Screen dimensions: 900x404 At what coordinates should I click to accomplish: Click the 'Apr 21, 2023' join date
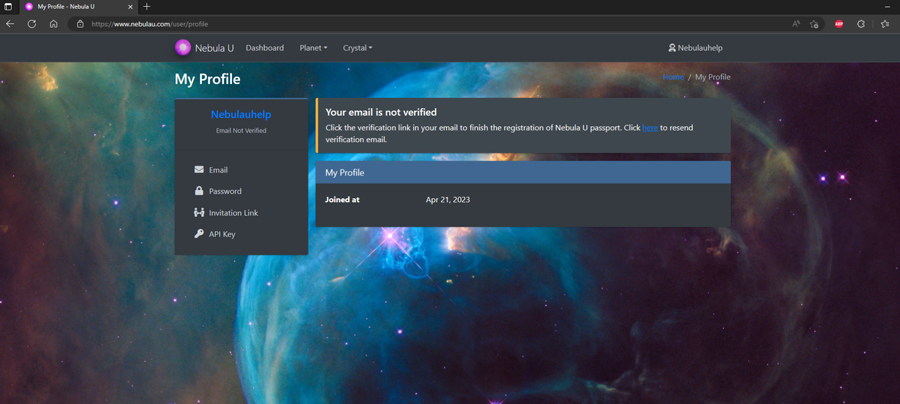[448, 200]
